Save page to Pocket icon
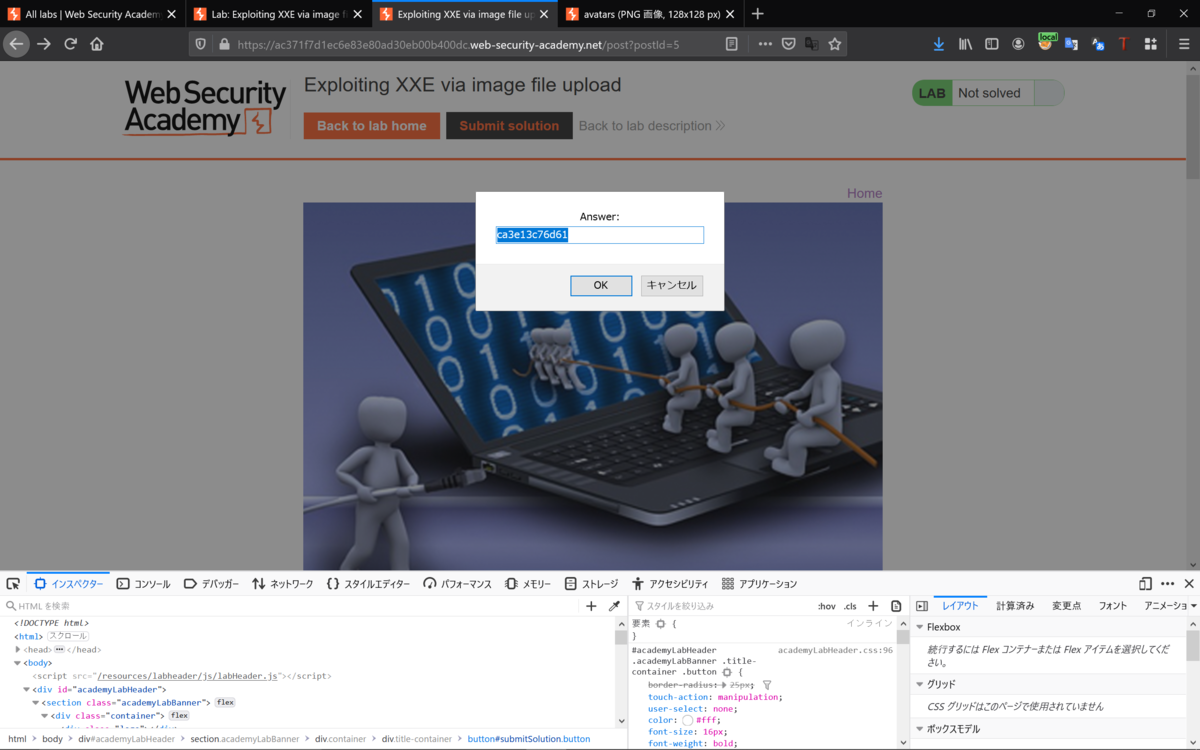1200x750 pixels. coord(788,44)
